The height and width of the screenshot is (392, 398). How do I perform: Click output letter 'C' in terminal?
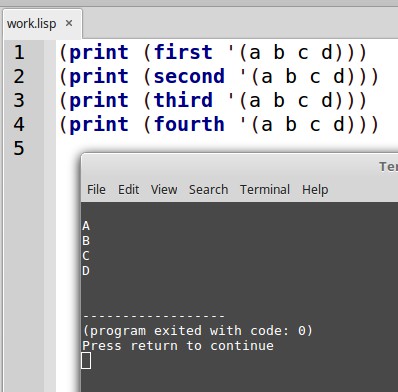(86, 256)
